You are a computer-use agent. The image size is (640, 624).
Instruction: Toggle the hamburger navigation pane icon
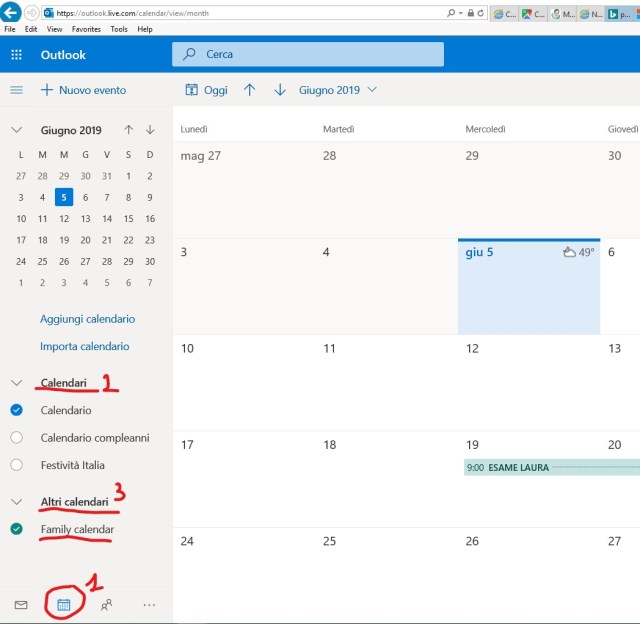16,90
